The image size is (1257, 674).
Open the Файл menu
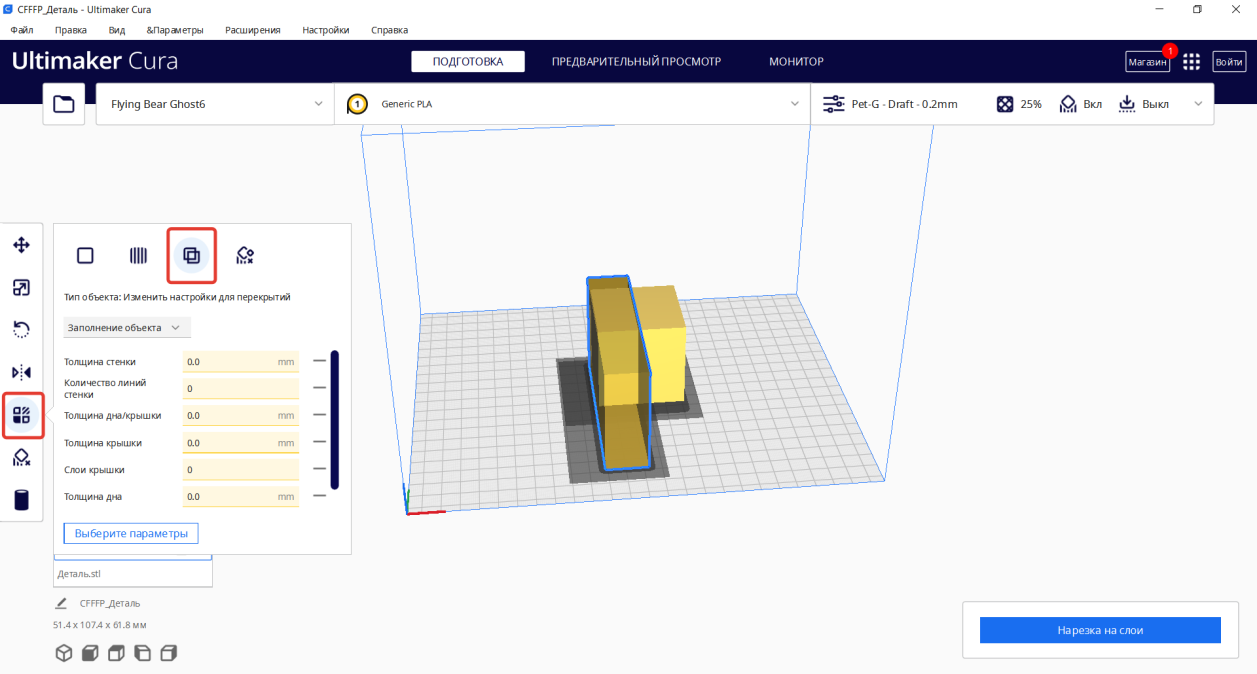pyautogui.click(x=22, y=30)
